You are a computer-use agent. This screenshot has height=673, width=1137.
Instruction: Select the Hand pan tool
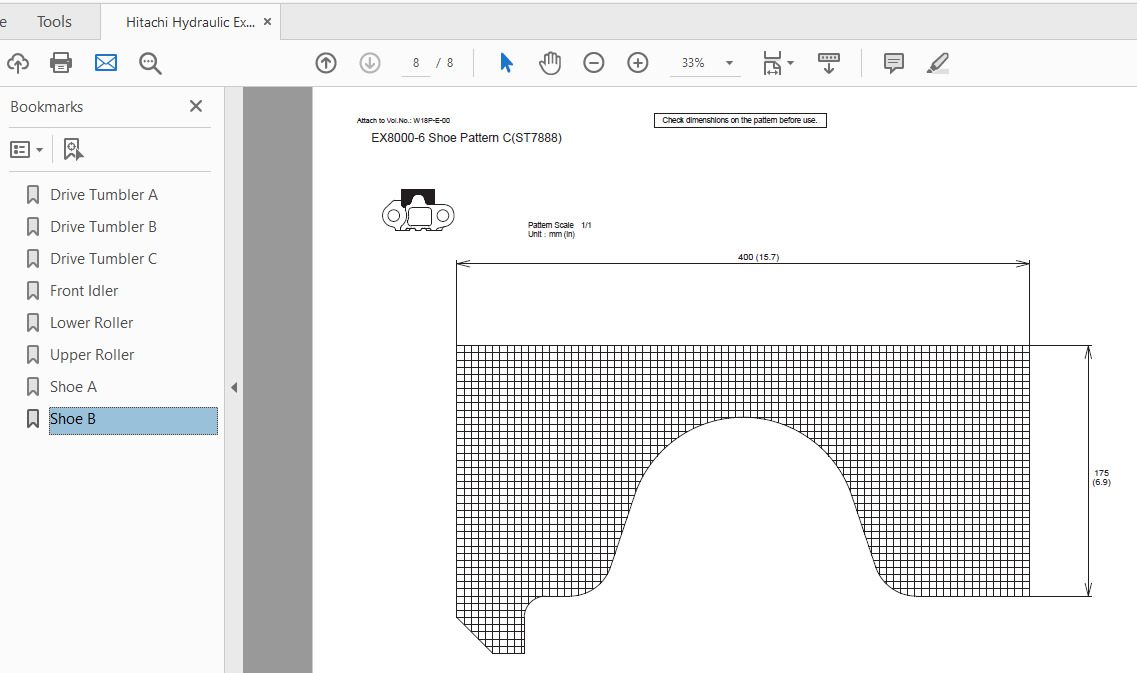(550, 63)
